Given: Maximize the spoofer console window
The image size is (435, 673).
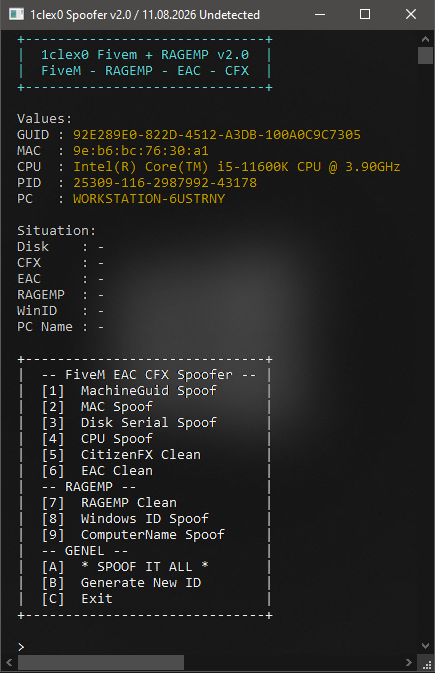Looking at the screenshot, I should pos(365,15).
